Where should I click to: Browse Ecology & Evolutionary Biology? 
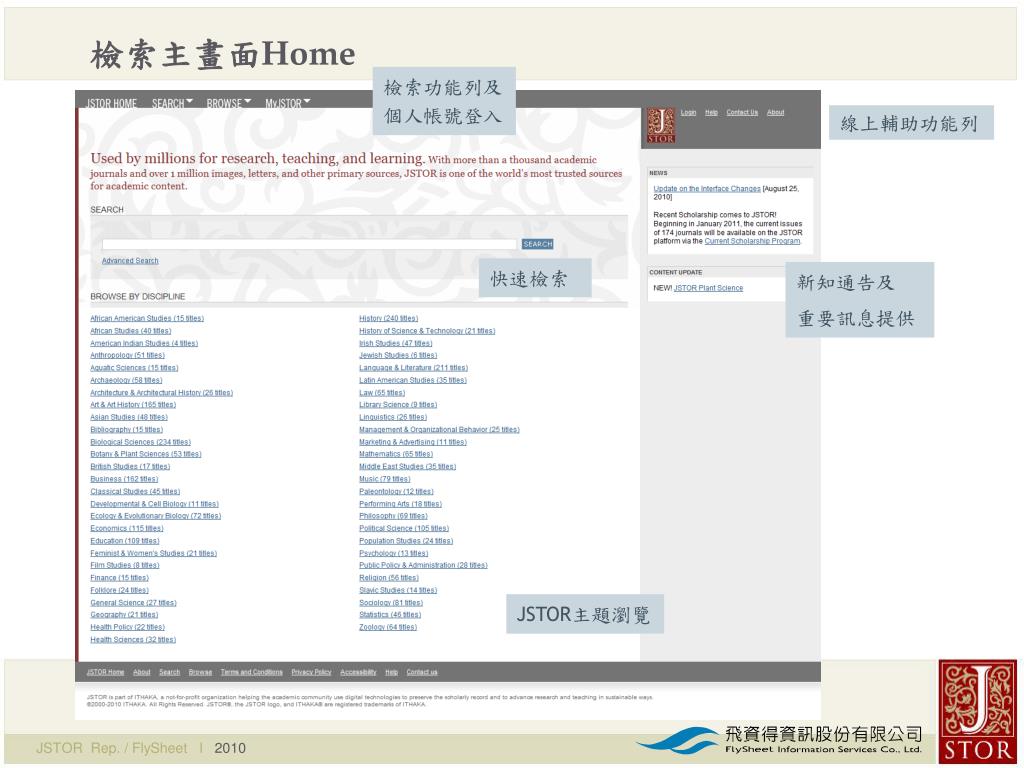coord(155,516)
